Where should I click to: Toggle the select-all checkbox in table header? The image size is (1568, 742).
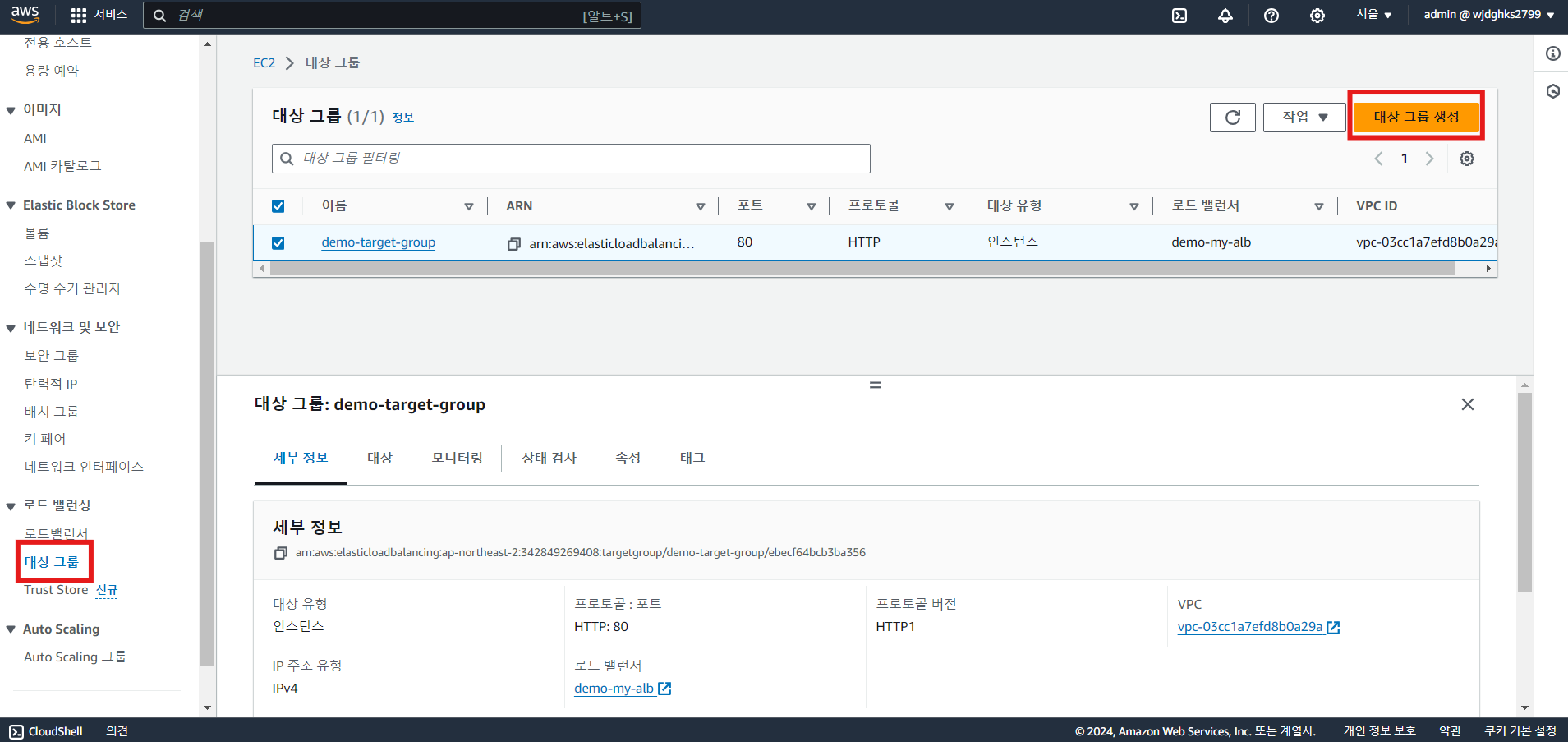pyautogui.click(x=278, y=206)
